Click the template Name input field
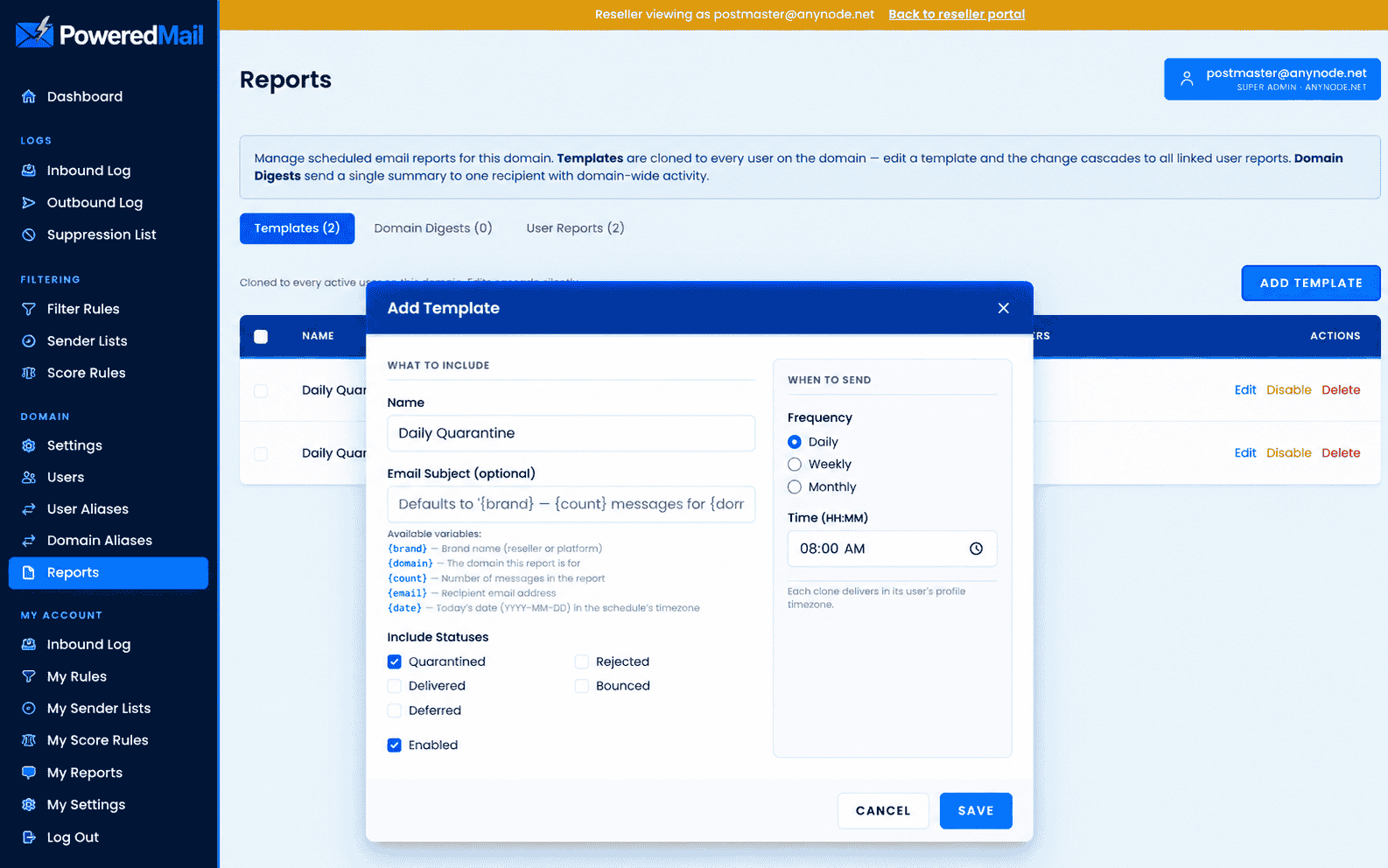The width and height of the screenshot is (1388, 868). tap(571, 433)
